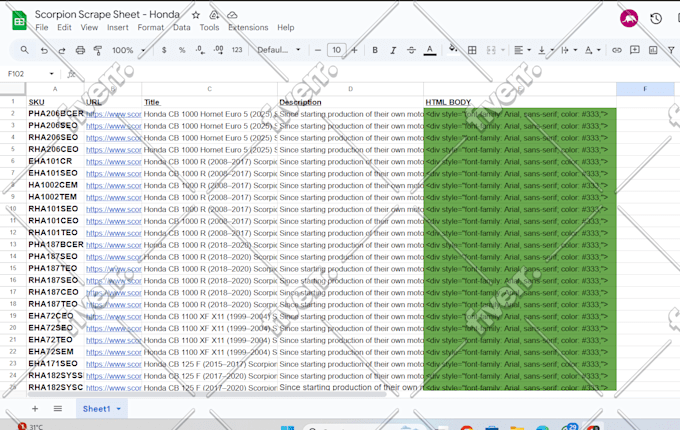Open the Extensions menu
Image resolution: width=680 pixels, height=430 pixels.
click(248, 27)
